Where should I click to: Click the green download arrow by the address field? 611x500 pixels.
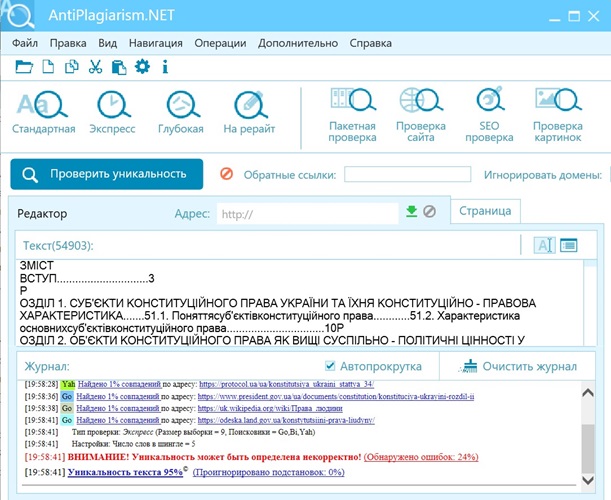pos(410,212)
